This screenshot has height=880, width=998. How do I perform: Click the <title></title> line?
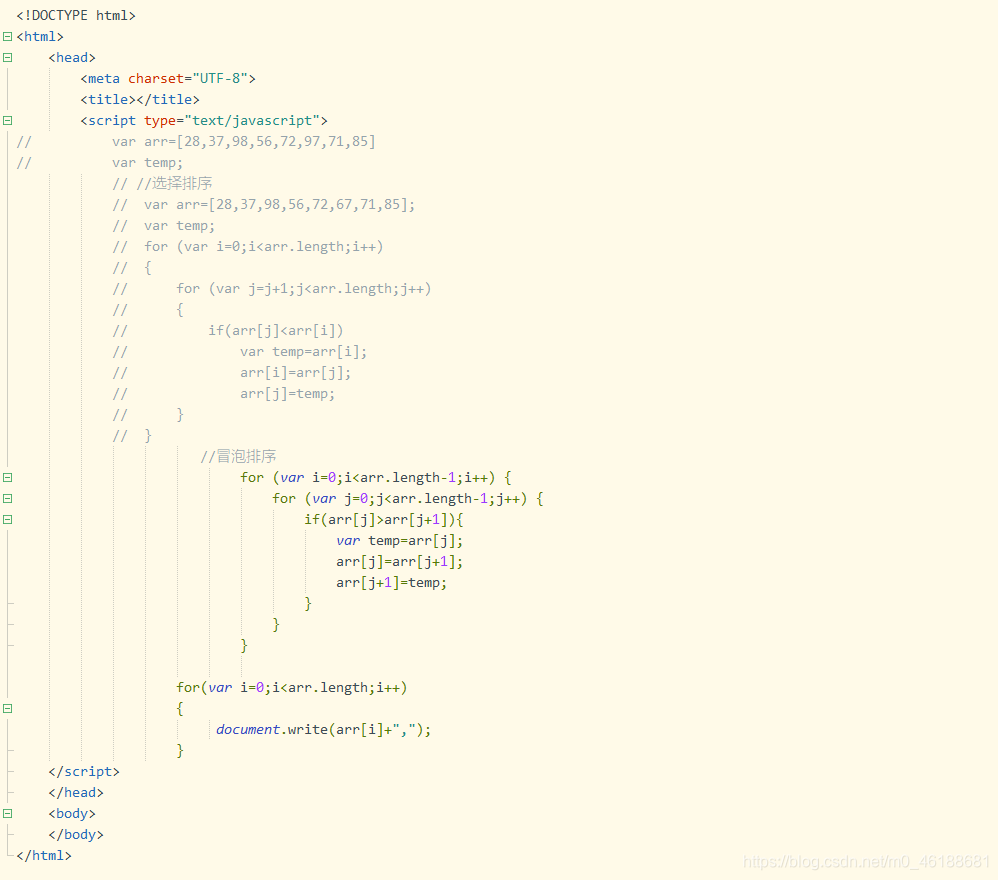[140, 99]
